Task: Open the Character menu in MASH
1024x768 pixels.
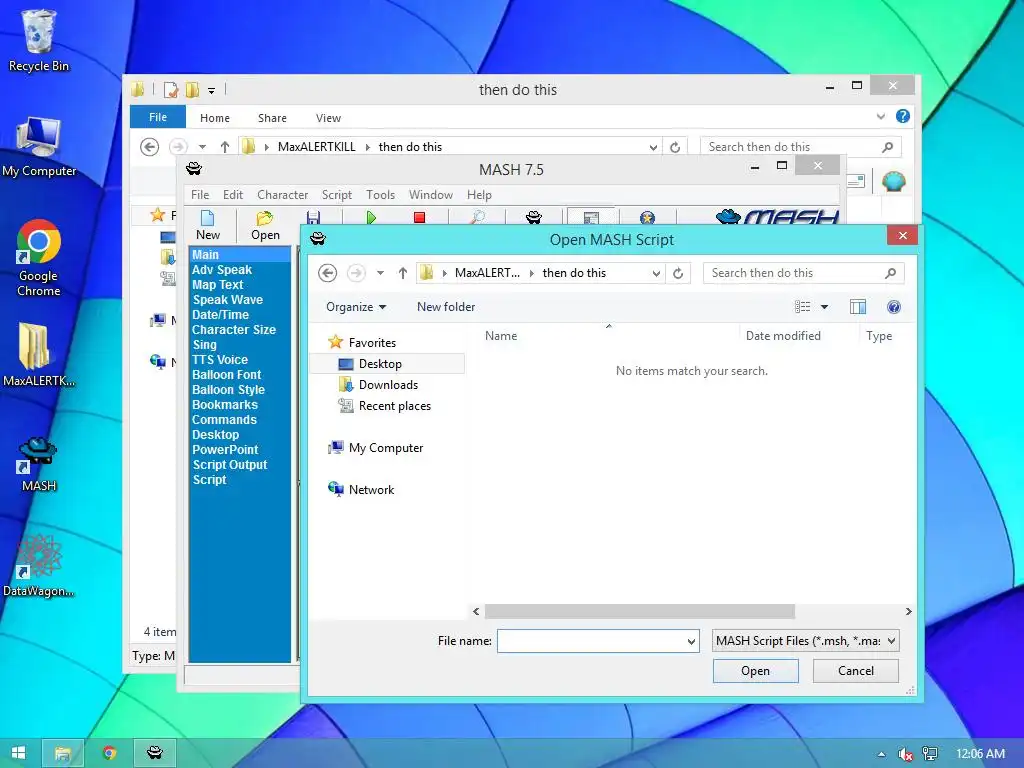Action: (282, 195)
